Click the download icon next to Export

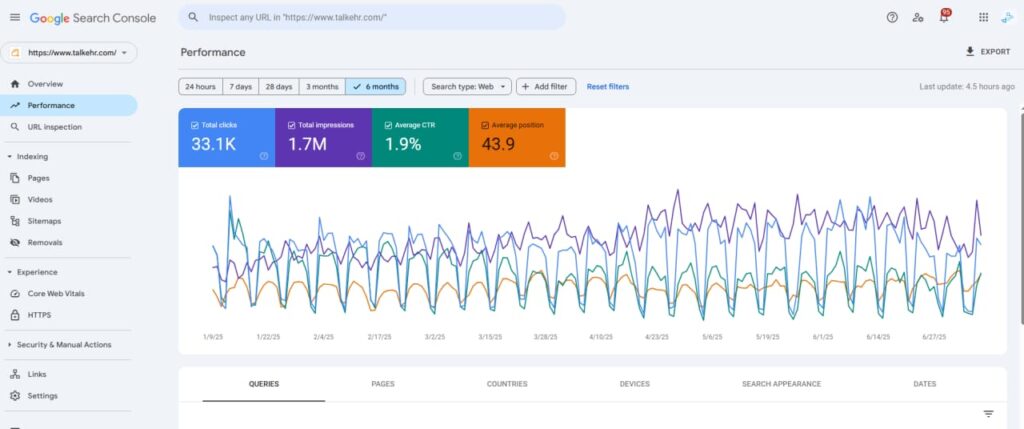[x=970, y=52]
